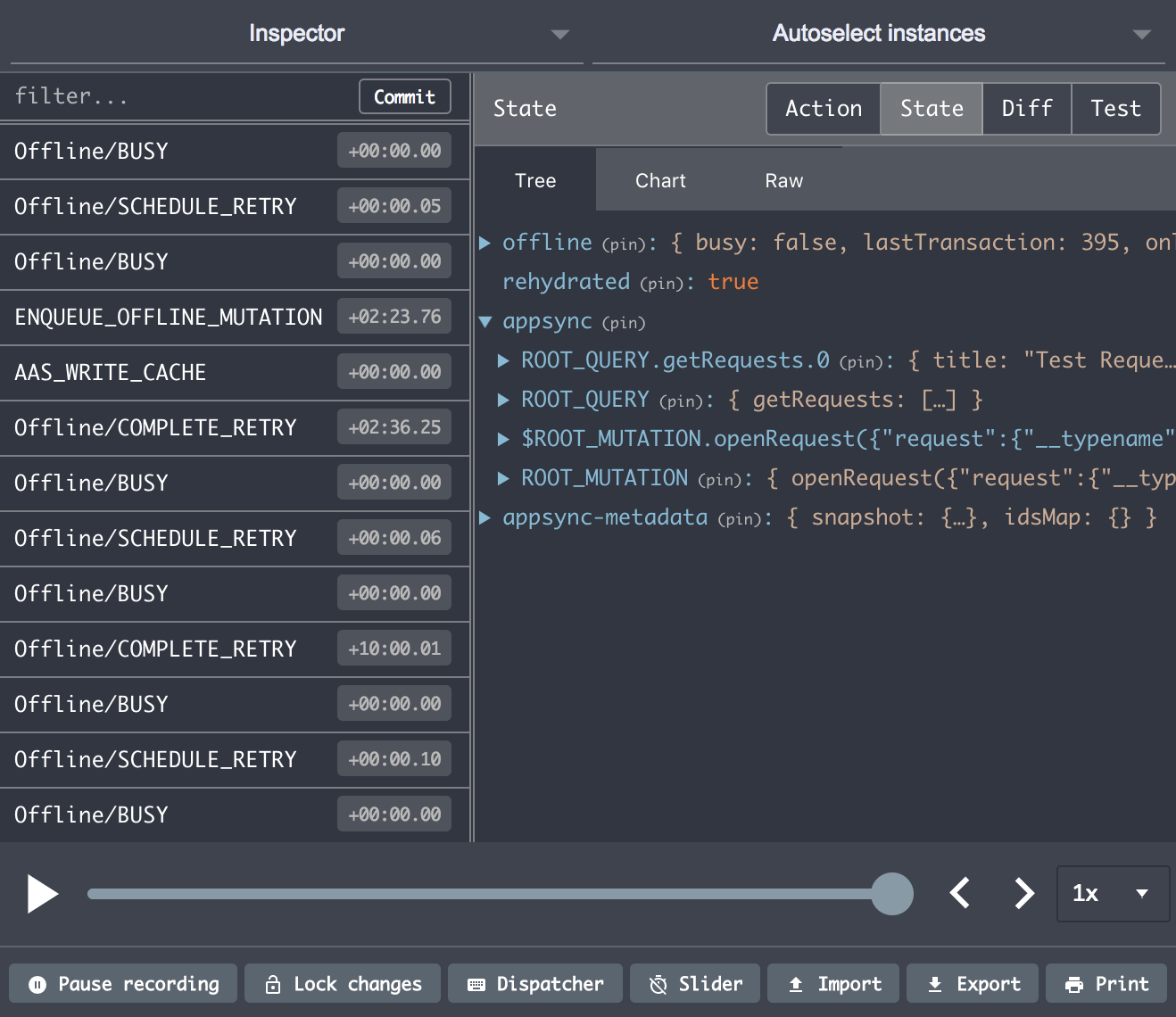The height and width of the screenshot is (1017, 1176).
Task: Expand the ROOT_QUERY node listing getRequests
Action: [503, 400]
